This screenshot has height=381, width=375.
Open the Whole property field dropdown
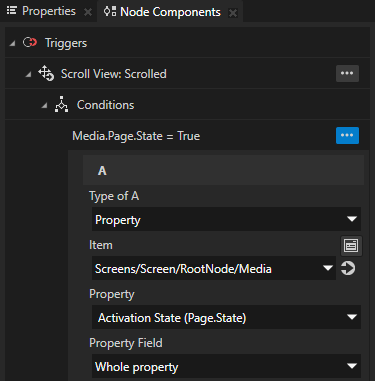click(226, 366)
